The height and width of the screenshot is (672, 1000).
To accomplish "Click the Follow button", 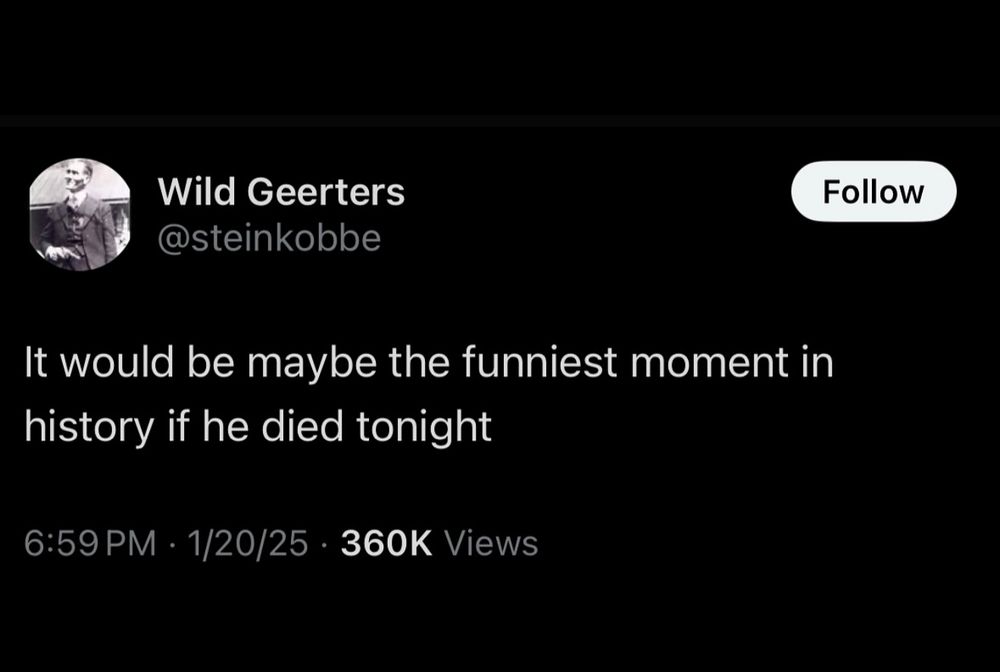I will [x=873, y=191].
